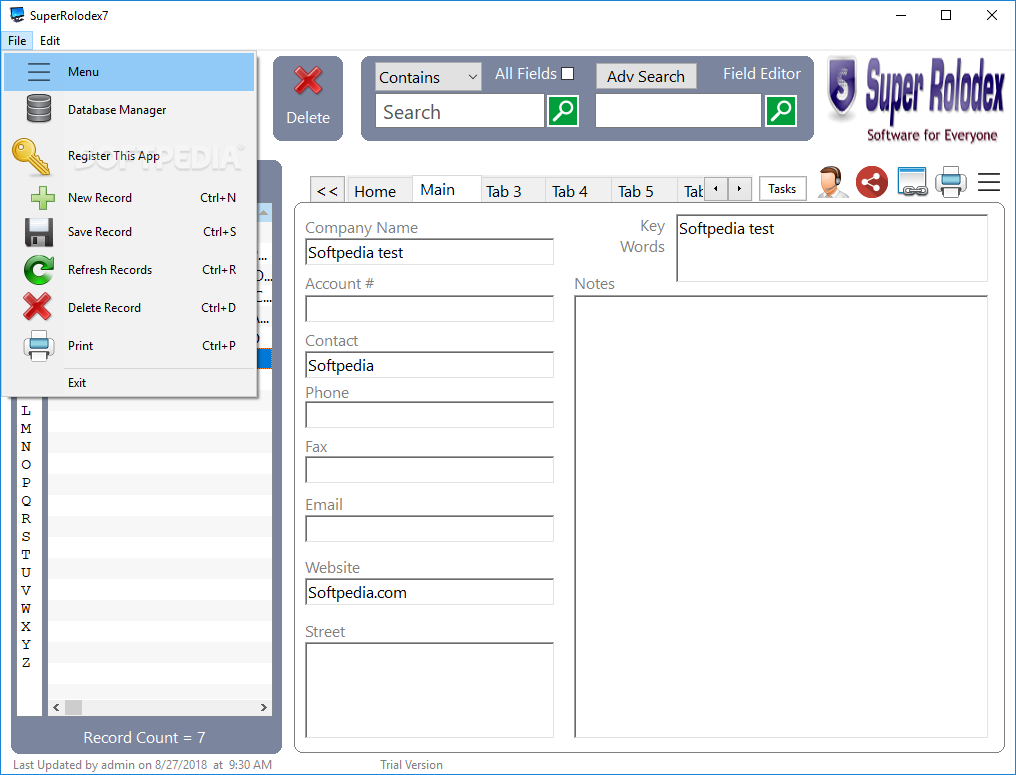
Task: Open the Edit menu
Action: (50, 40)
